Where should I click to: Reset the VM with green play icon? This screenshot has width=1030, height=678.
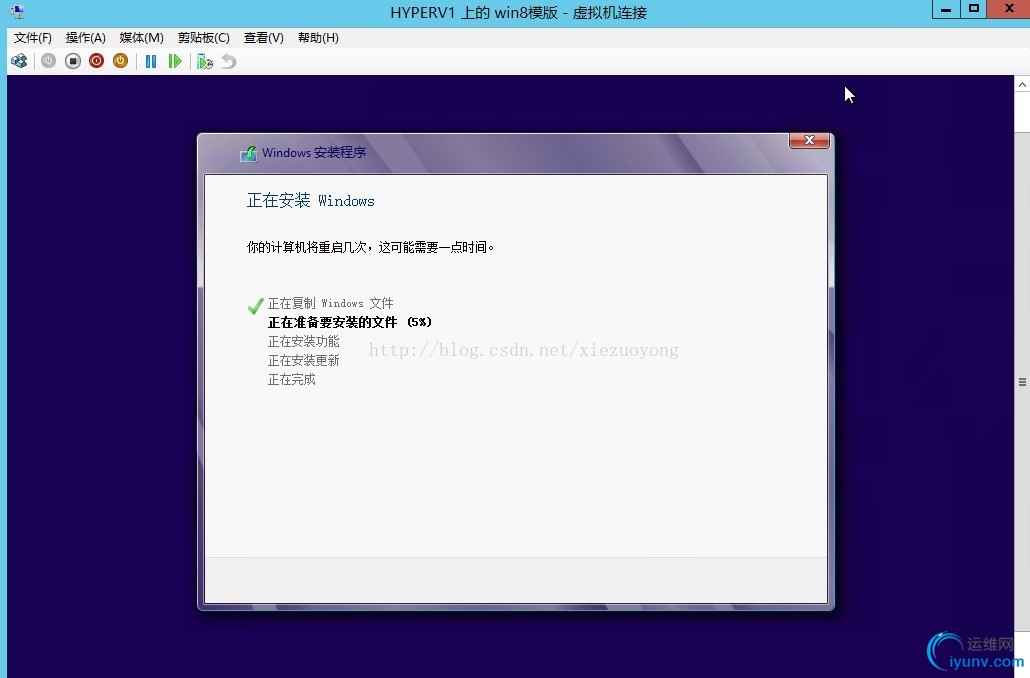point(175,61)
